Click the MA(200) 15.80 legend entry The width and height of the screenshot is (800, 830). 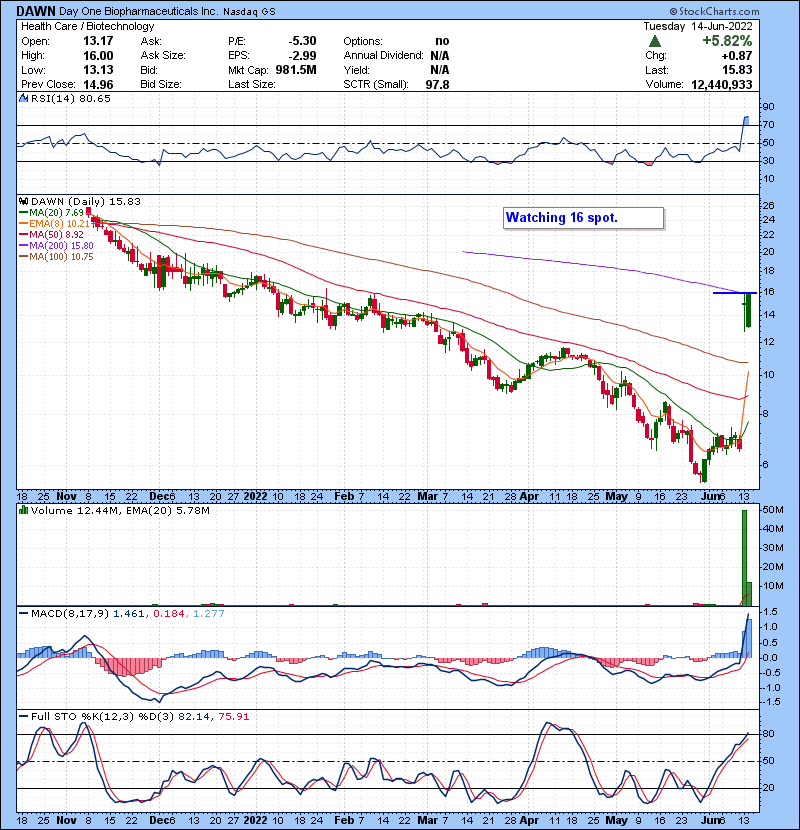(57, 246)
